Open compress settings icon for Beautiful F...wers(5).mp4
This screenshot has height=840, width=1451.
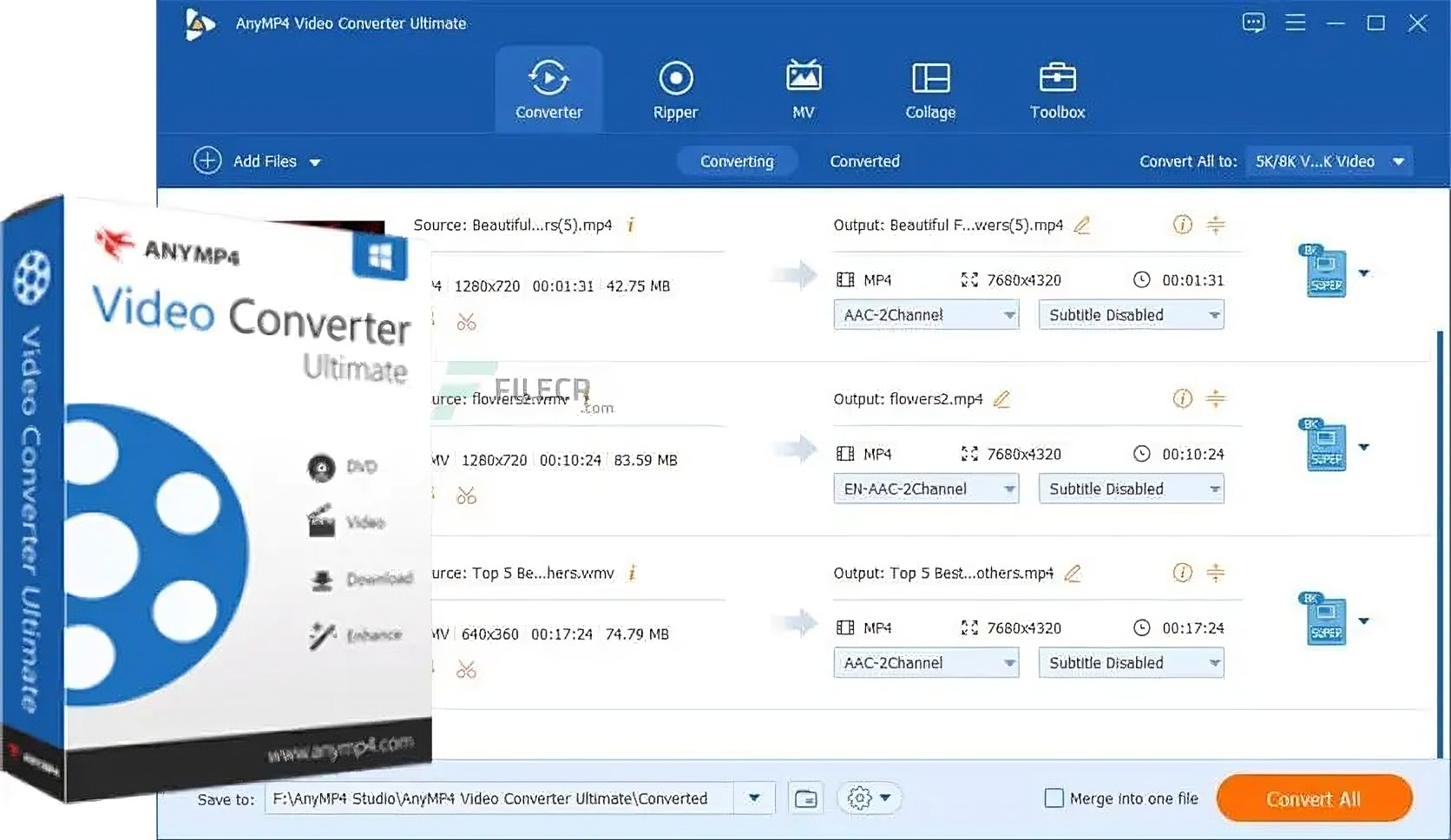(x=1216, y=225)
